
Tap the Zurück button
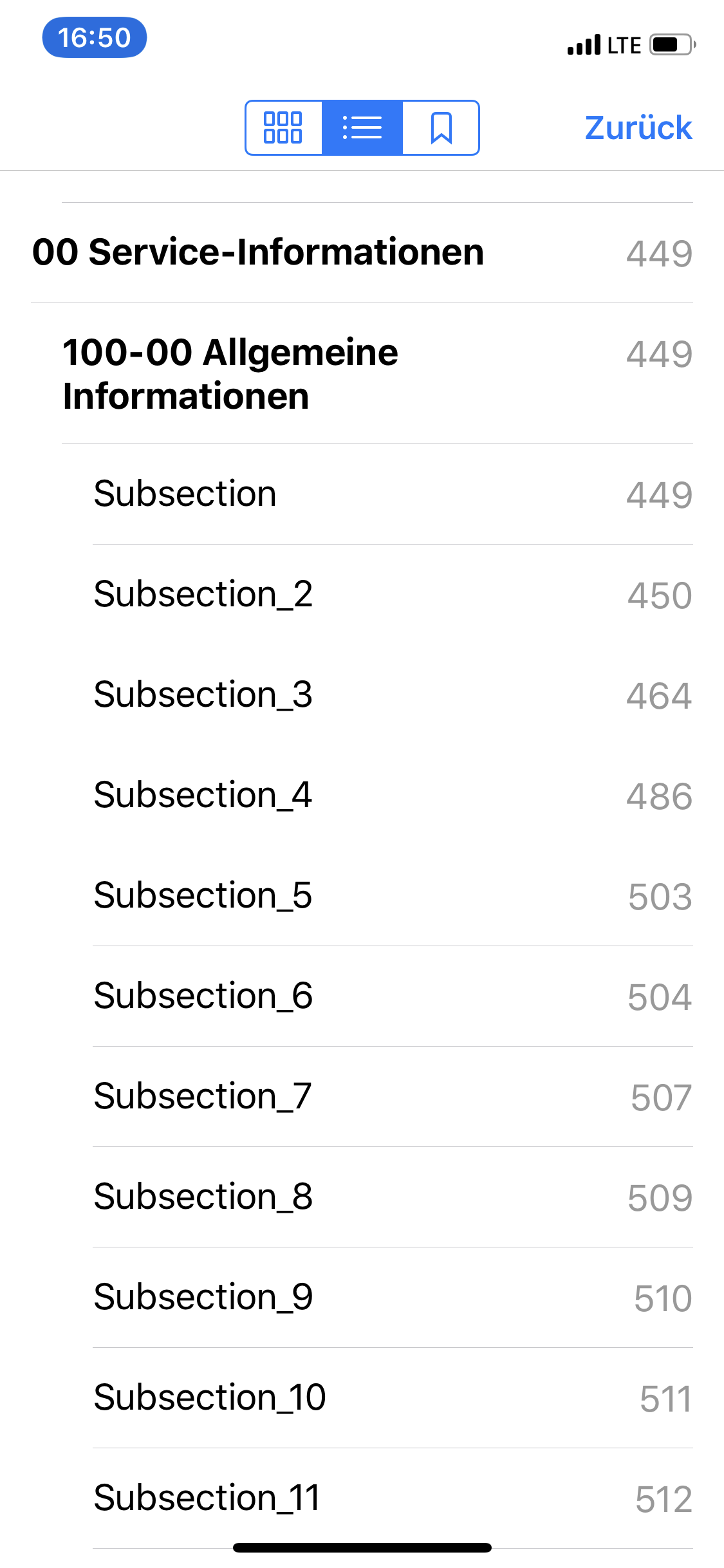pyautogui.click(x=638, y=127)
